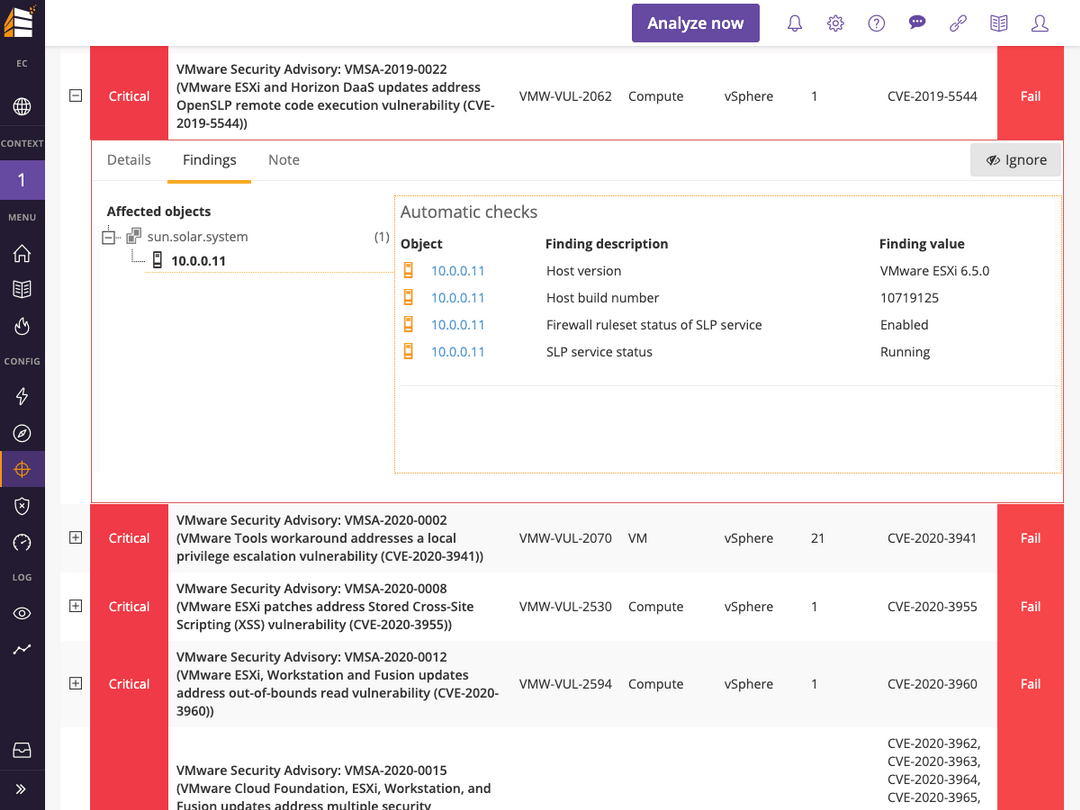1080x810 pixels.
Task: Expand the VMSA-2020-0002 advisory row
Action: (75, 537)
